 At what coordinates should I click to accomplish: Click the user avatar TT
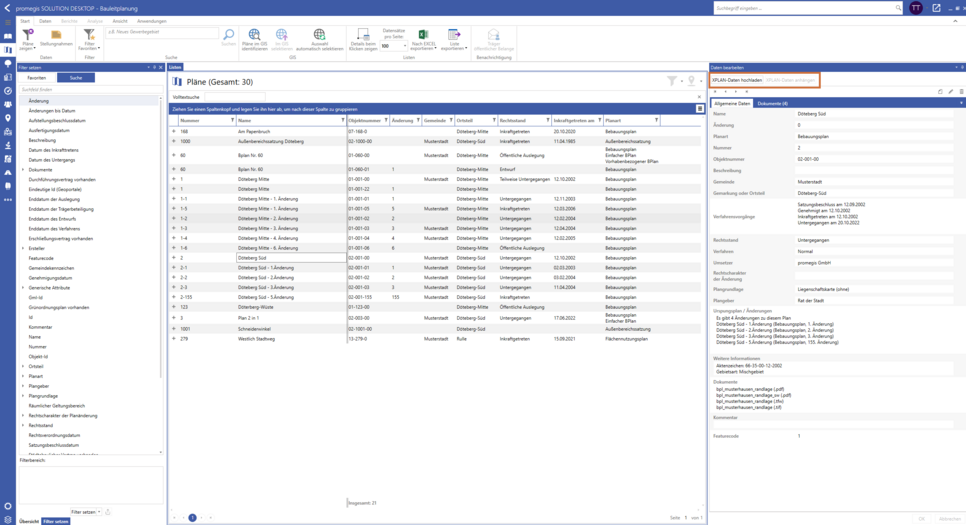click(x=916, y=8)
